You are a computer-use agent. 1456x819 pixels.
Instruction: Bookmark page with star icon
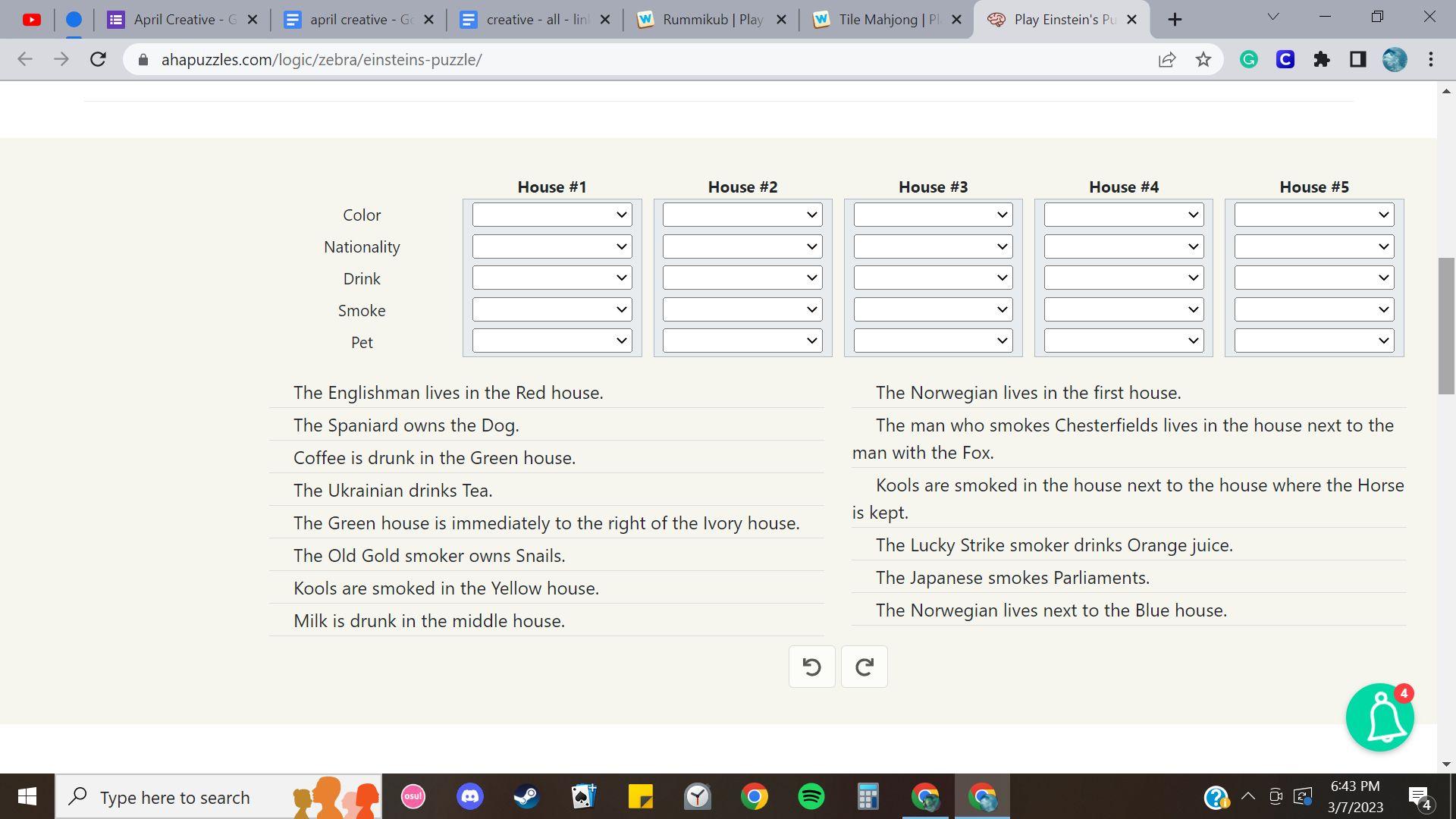point(1203,59)
